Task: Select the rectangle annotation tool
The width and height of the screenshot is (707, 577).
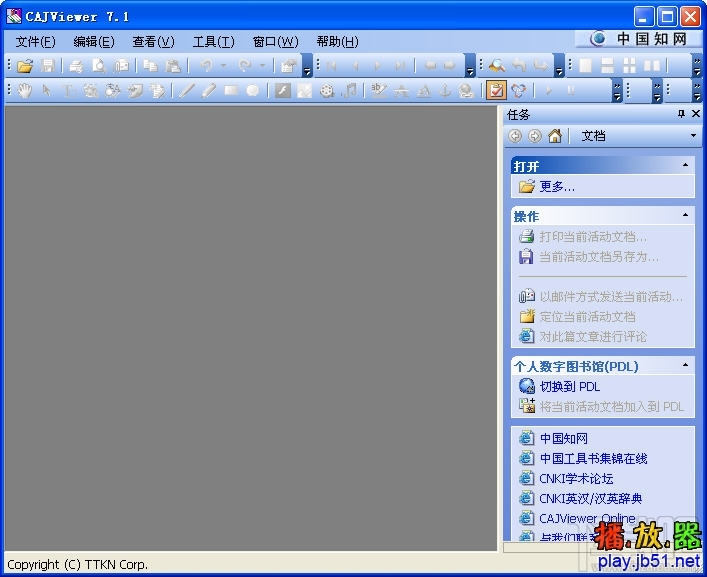Action: pyautogui.click(x=231, y=91)
